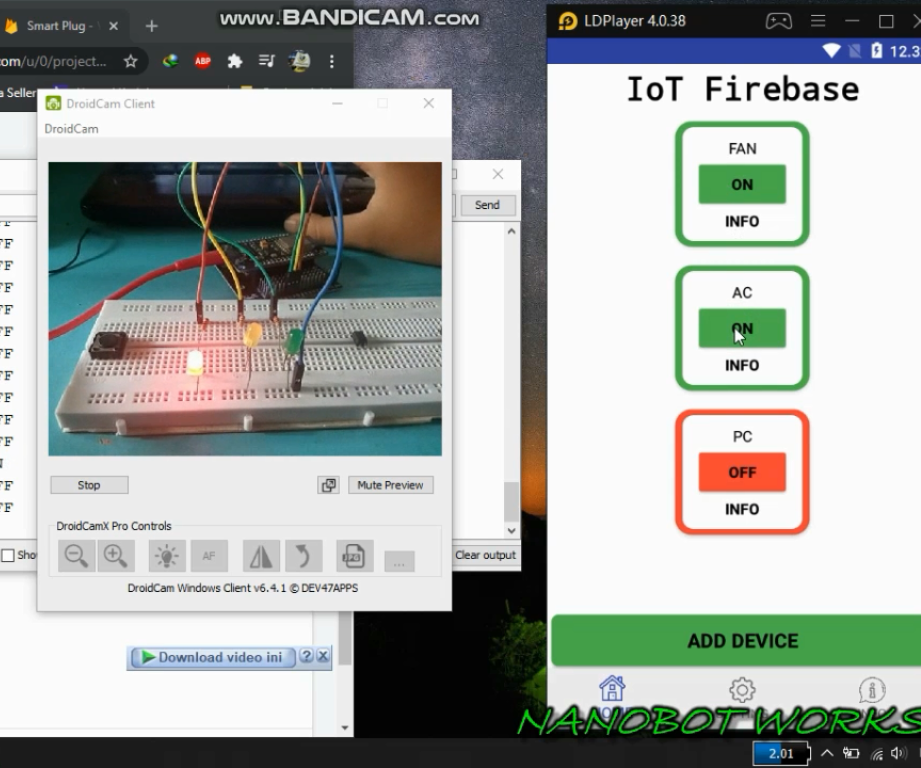Toggle the AC ON switch

point(741,328)
